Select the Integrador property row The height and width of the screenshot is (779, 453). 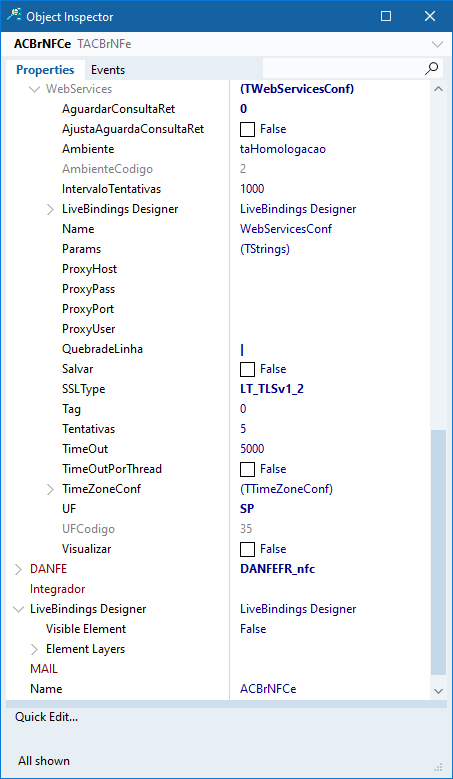[x=218, y=589]
